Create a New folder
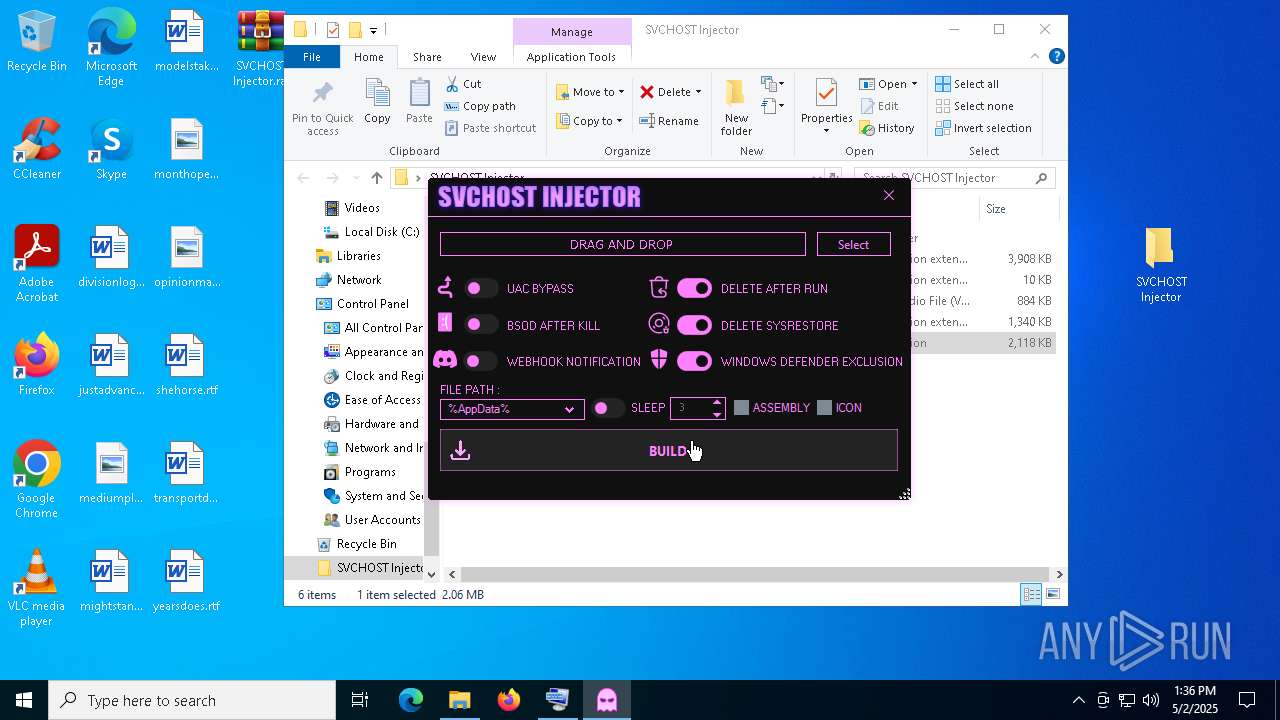This screenshot has width=1280, height=720. tap(736, 107)
